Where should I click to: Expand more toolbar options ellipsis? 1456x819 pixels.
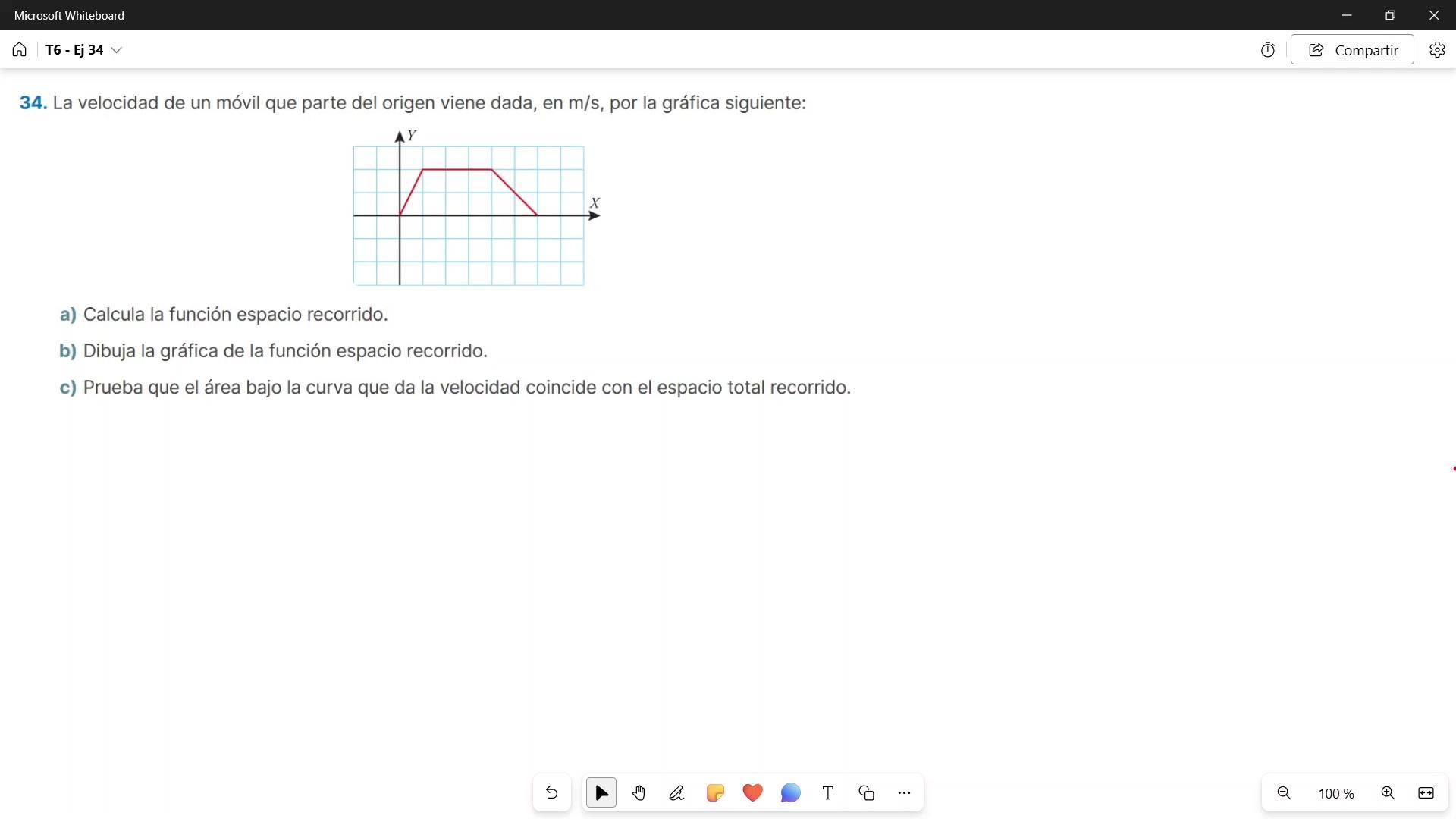(x=904, y=793)
